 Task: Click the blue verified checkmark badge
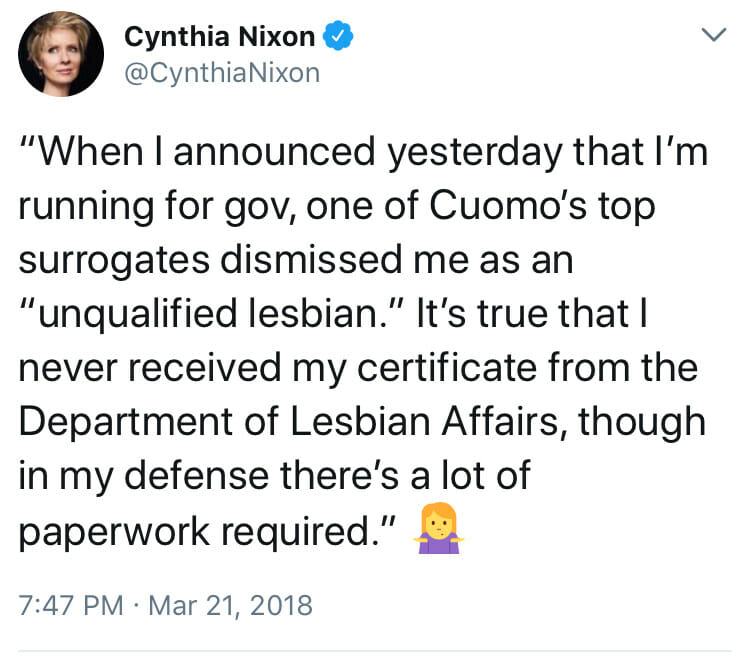click(338, 36)
